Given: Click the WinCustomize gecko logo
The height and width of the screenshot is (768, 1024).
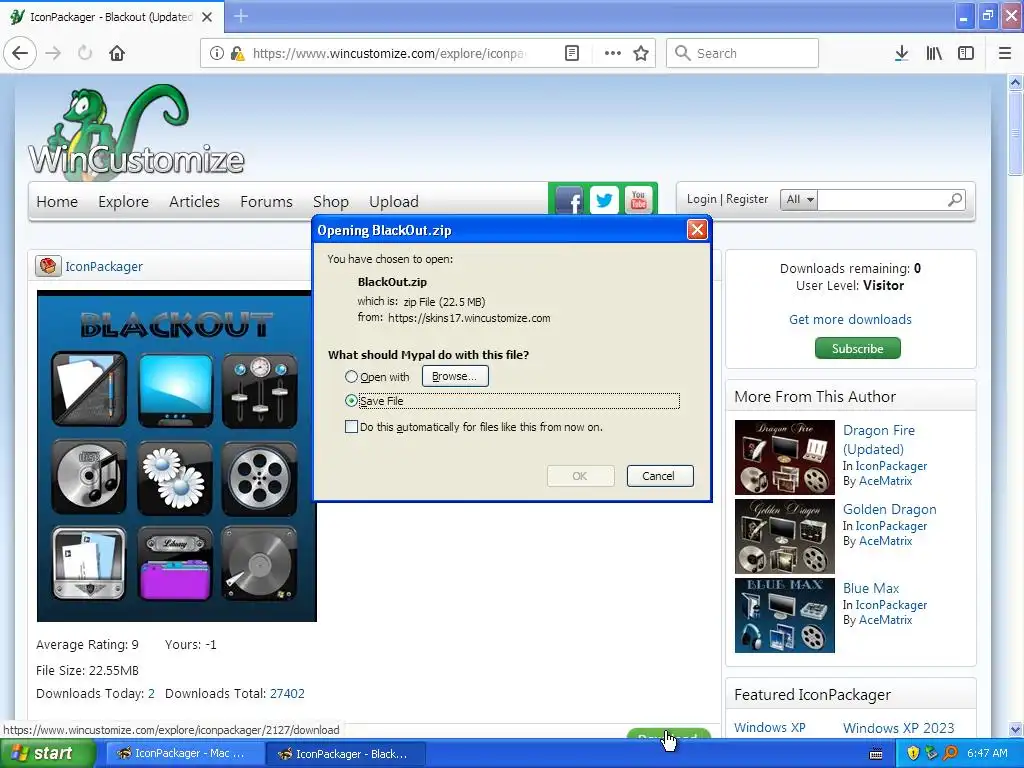Looking at the screenshot, I should pyautogui.click(x=136, y=131).
